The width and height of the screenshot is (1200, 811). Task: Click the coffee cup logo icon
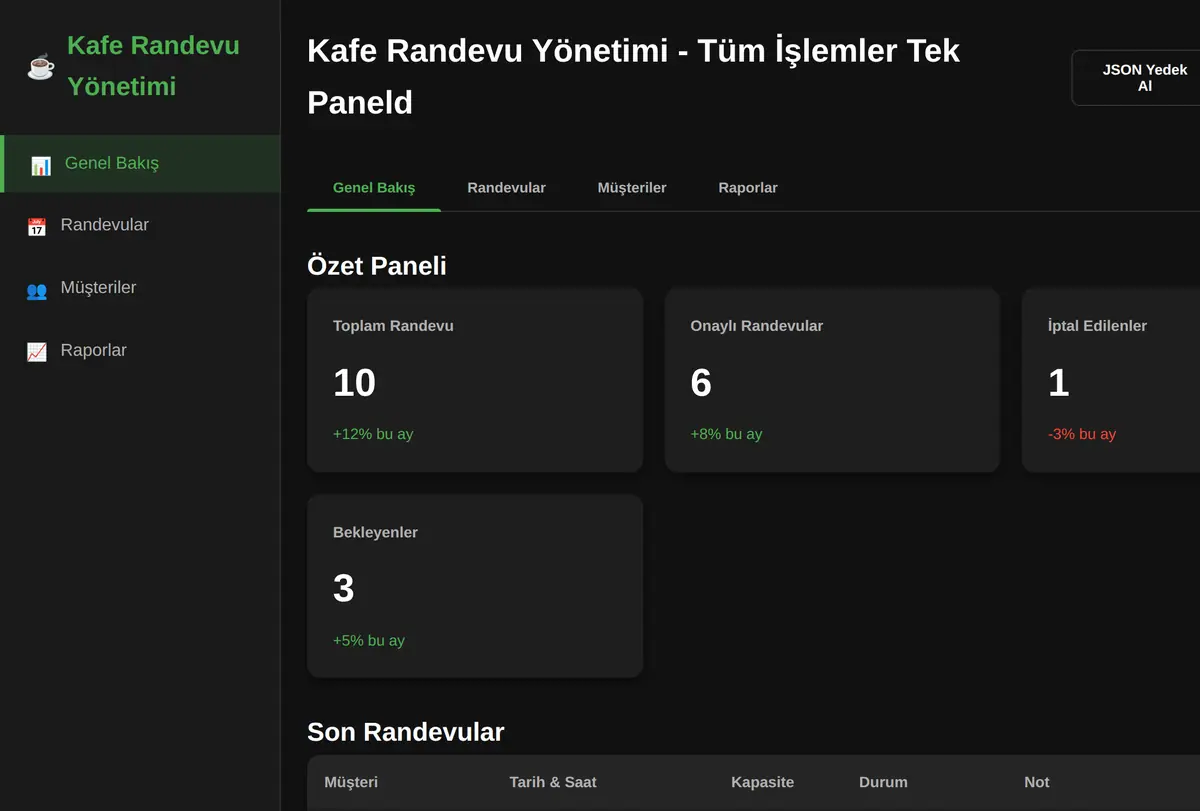[41, 67]
